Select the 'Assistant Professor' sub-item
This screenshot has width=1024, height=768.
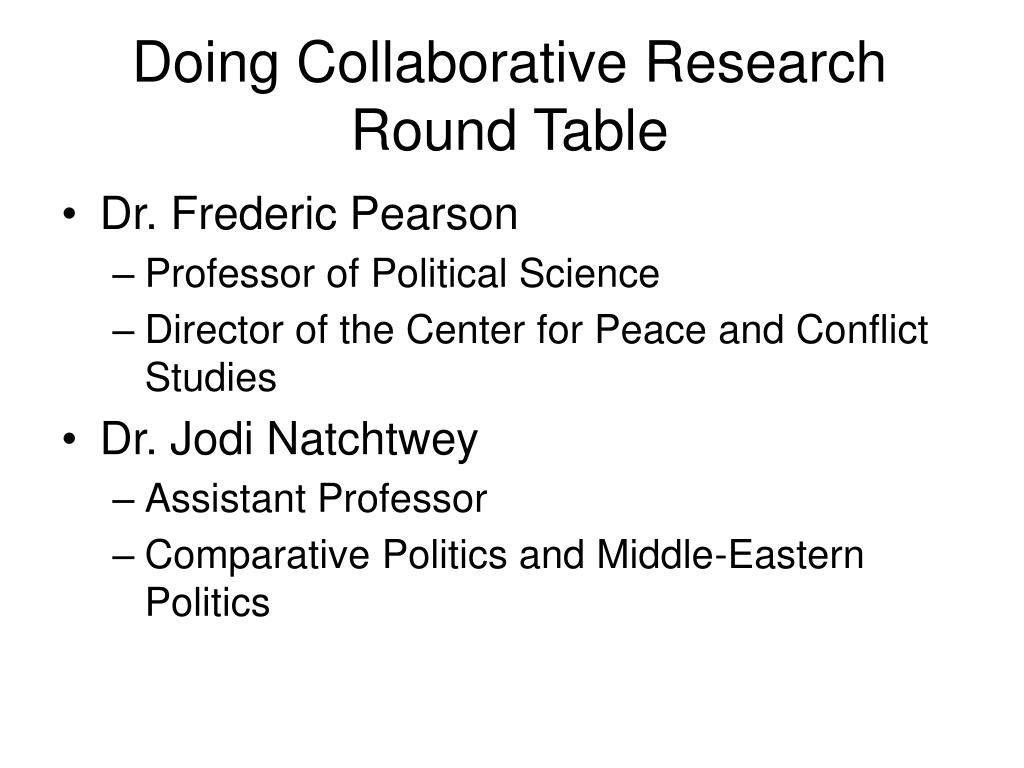[316, 499]
